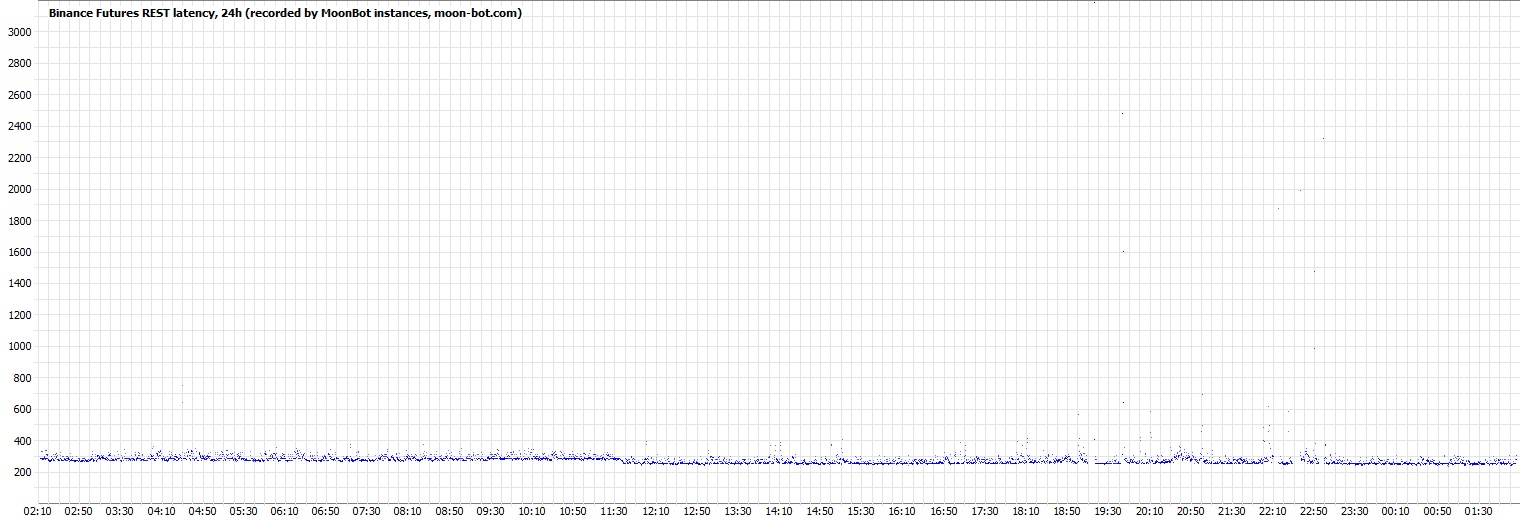Screen dimensions: 1520x520
Task: Click the 08:10 time axis label
Action: tap(407, 511)
